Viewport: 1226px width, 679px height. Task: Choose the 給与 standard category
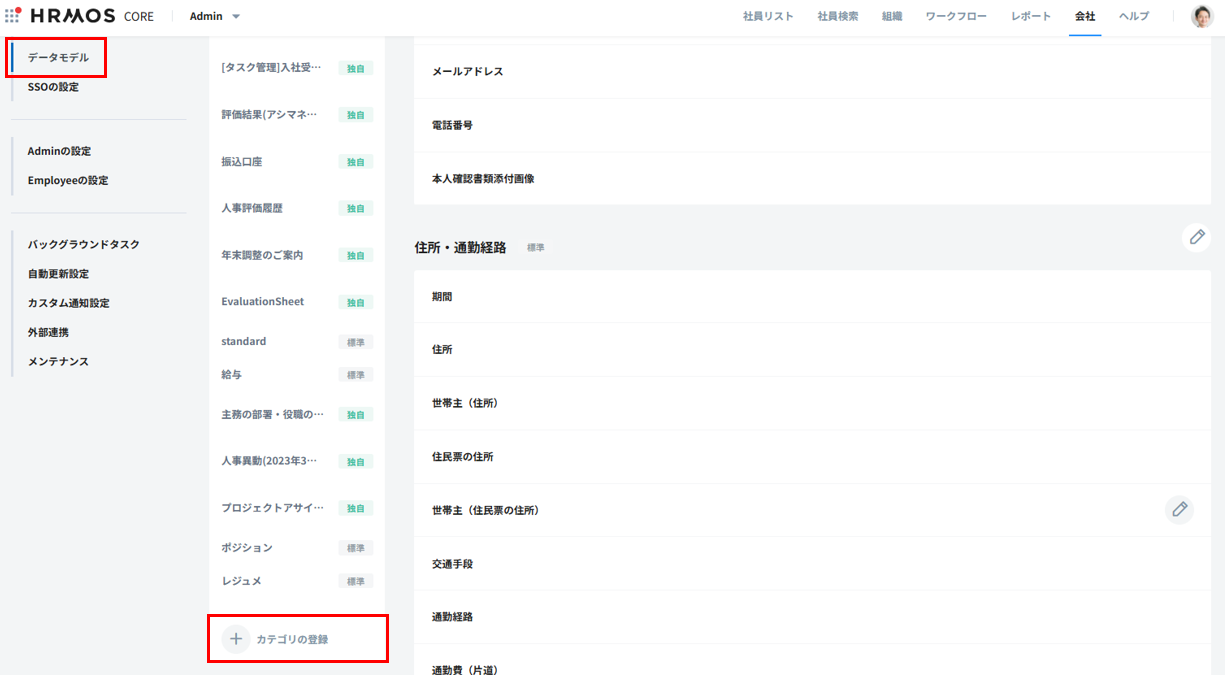click(232, 375)
